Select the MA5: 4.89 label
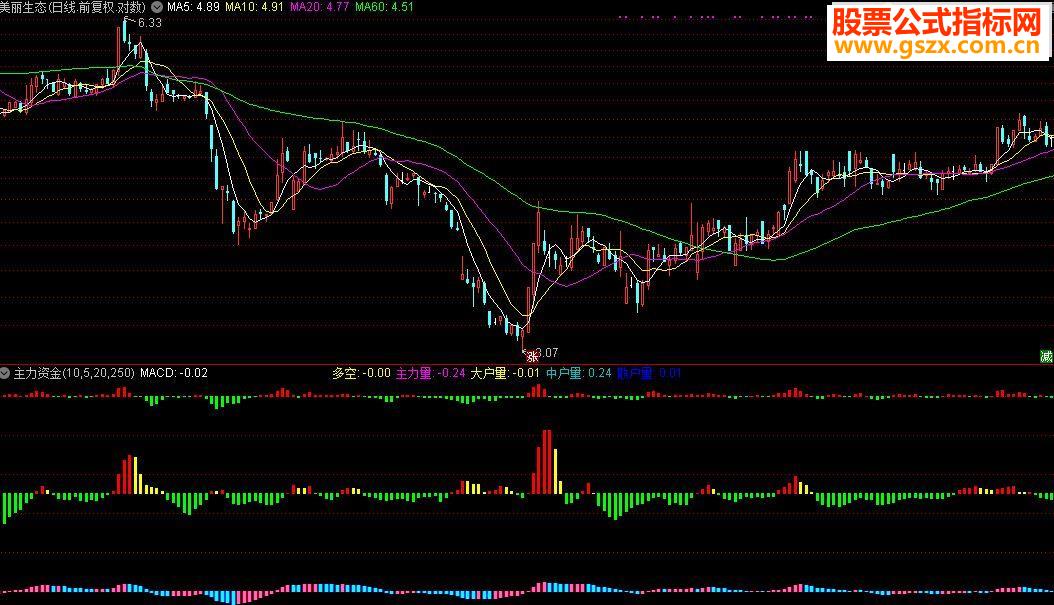Screen dimensions: 1054x605 click(x=193, y=7)
